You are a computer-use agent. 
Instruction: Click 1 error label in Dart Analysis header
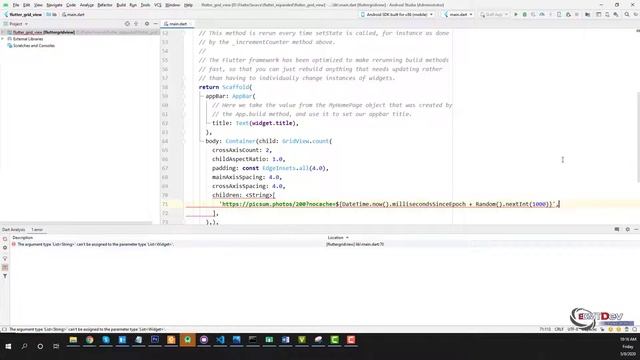(37, 229)
